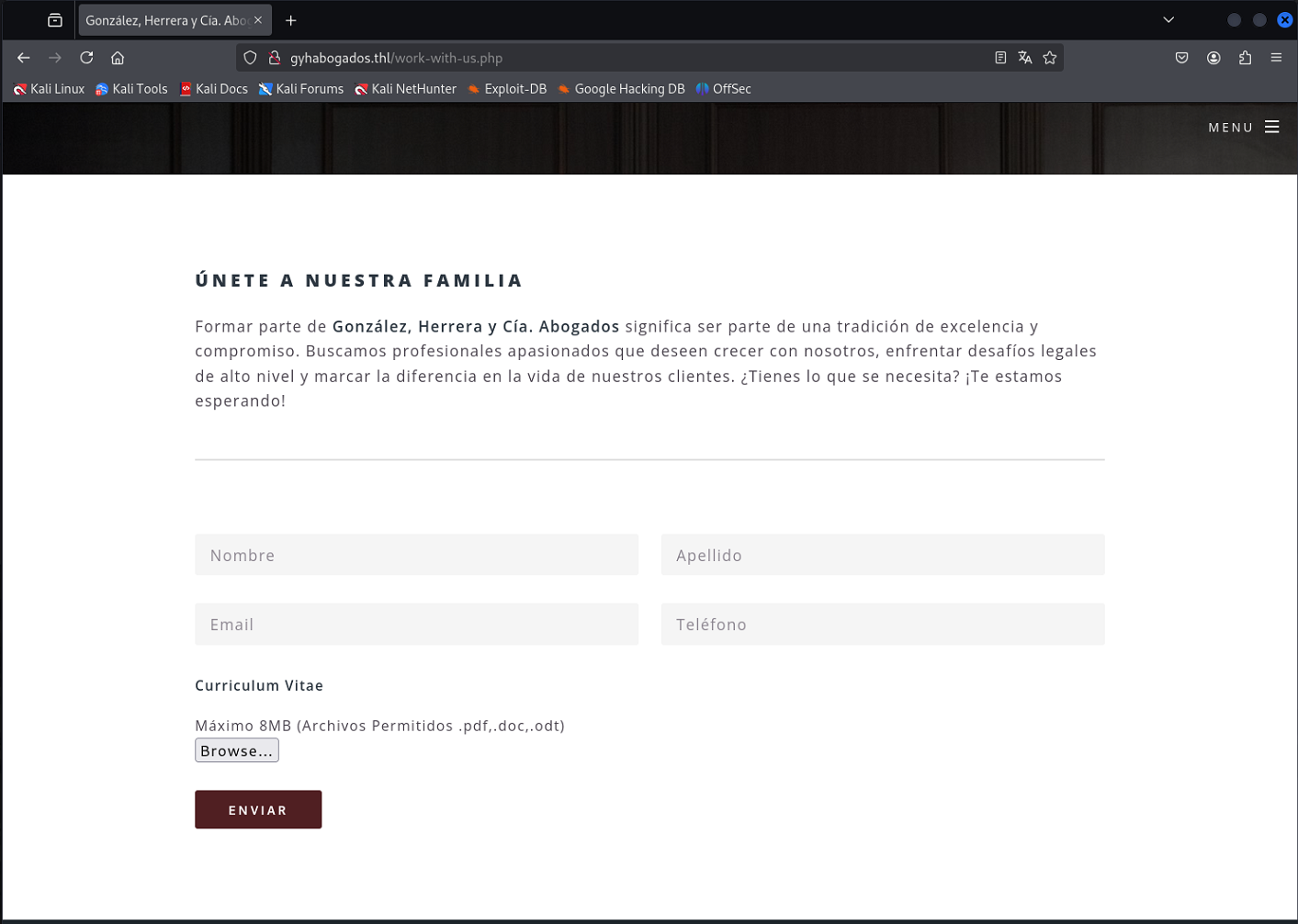Reload the current page
The image size is (1298, 924).
[86, 58]
